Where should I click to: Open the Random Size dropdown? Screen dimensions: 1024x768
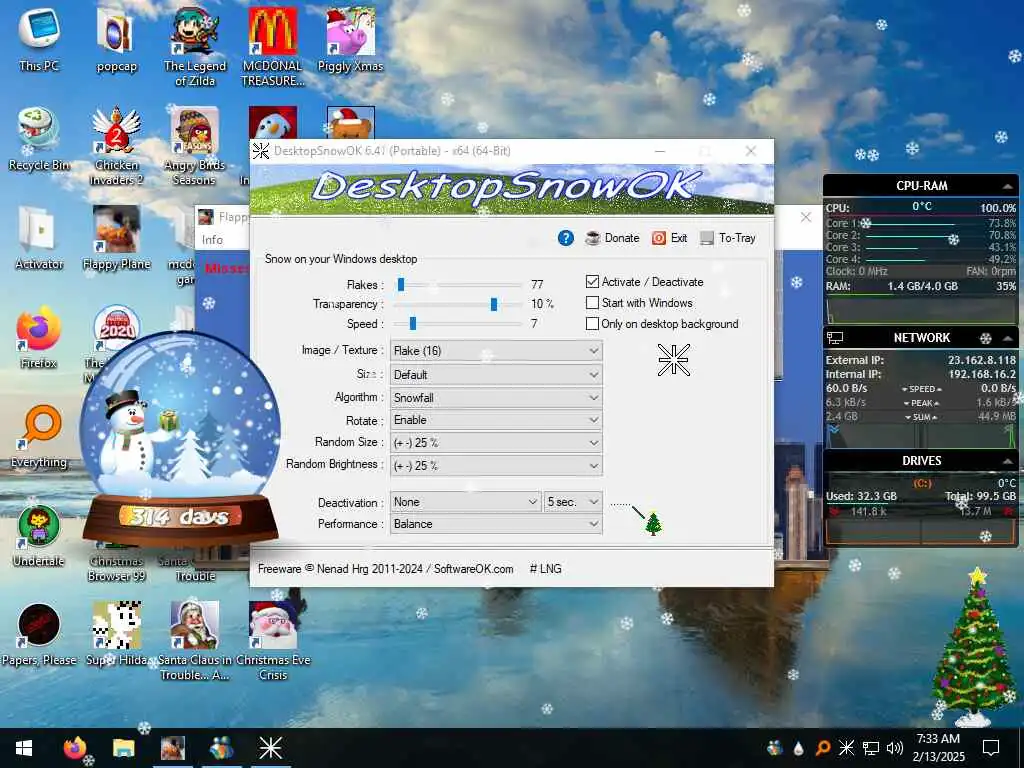pos(496,443)
